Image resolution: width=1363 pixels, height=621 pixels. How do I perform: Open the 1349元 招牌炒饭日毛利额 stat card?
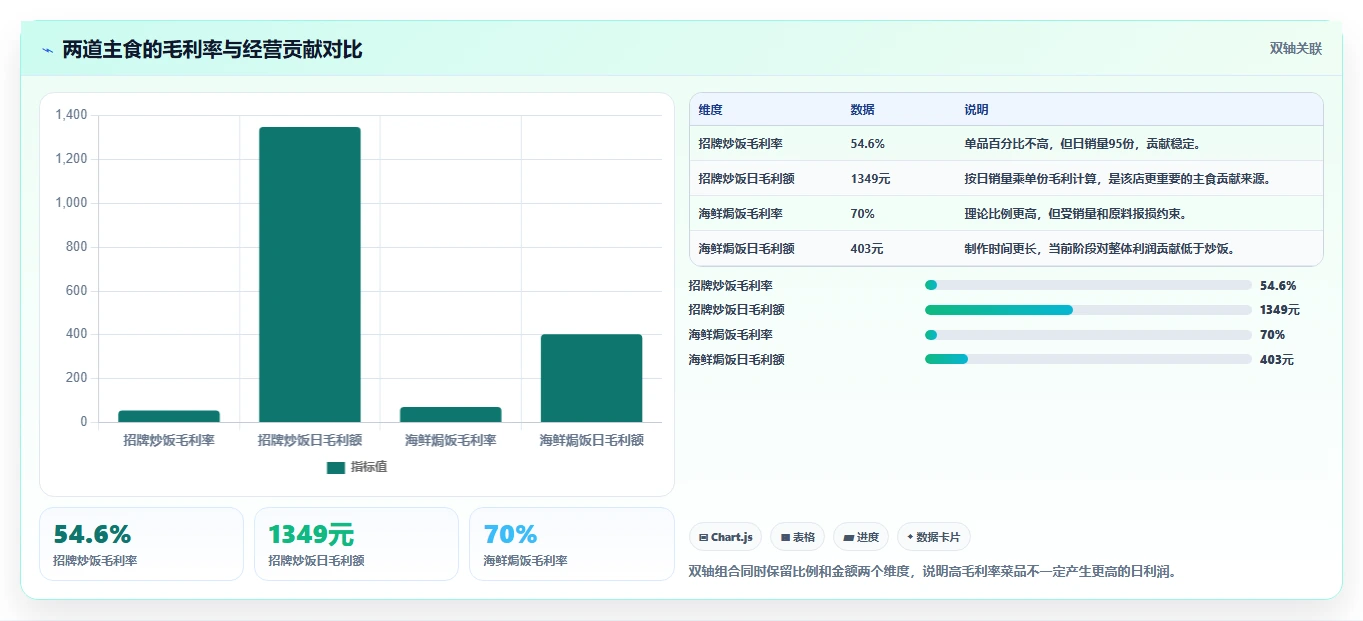pos(356,544)
